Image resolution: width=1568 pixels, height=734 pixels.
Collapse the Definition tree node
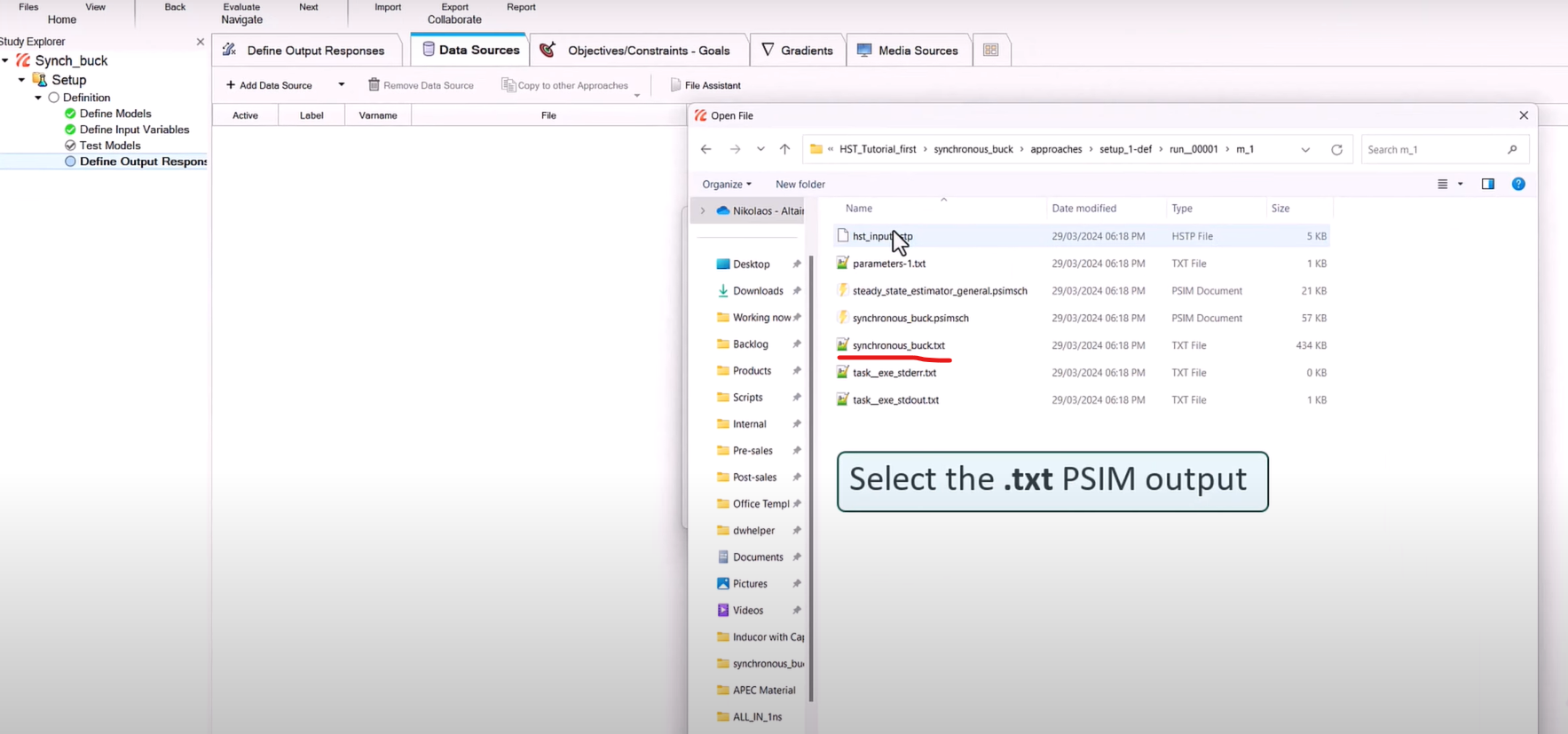[38, 98]
